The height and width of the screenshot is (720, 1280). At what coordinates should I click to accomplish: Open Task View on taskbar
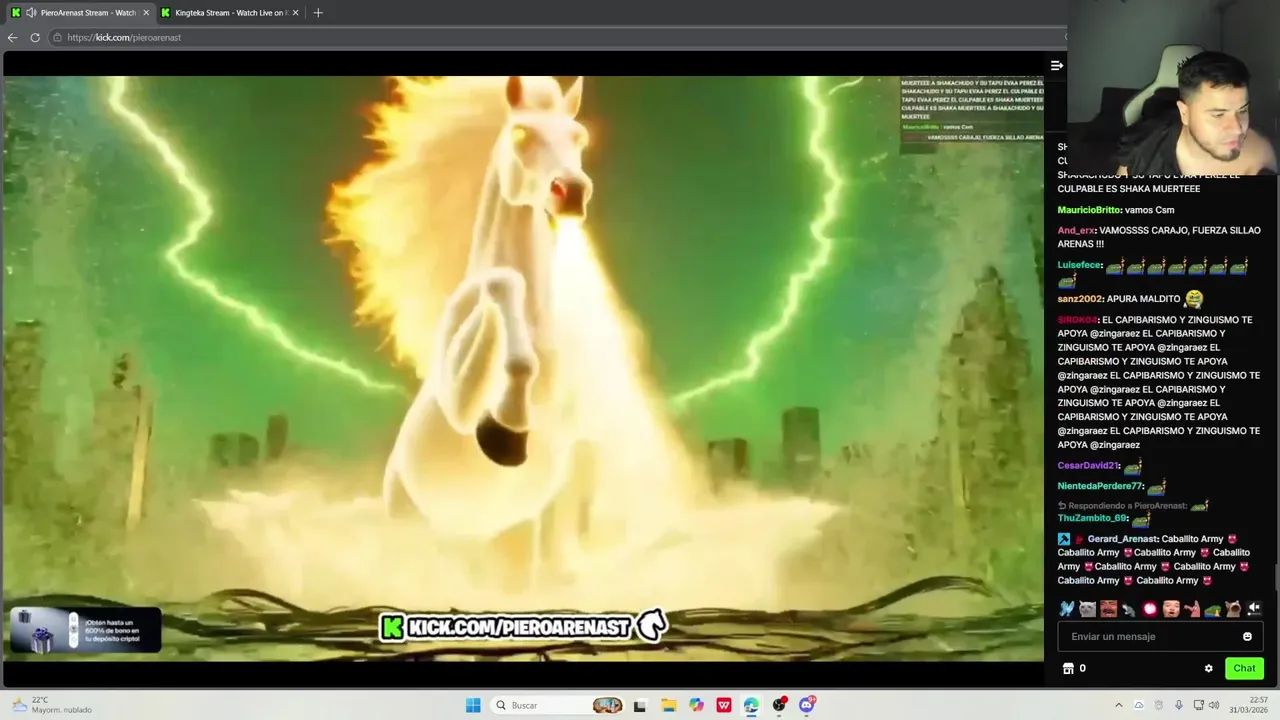[640, 705]
